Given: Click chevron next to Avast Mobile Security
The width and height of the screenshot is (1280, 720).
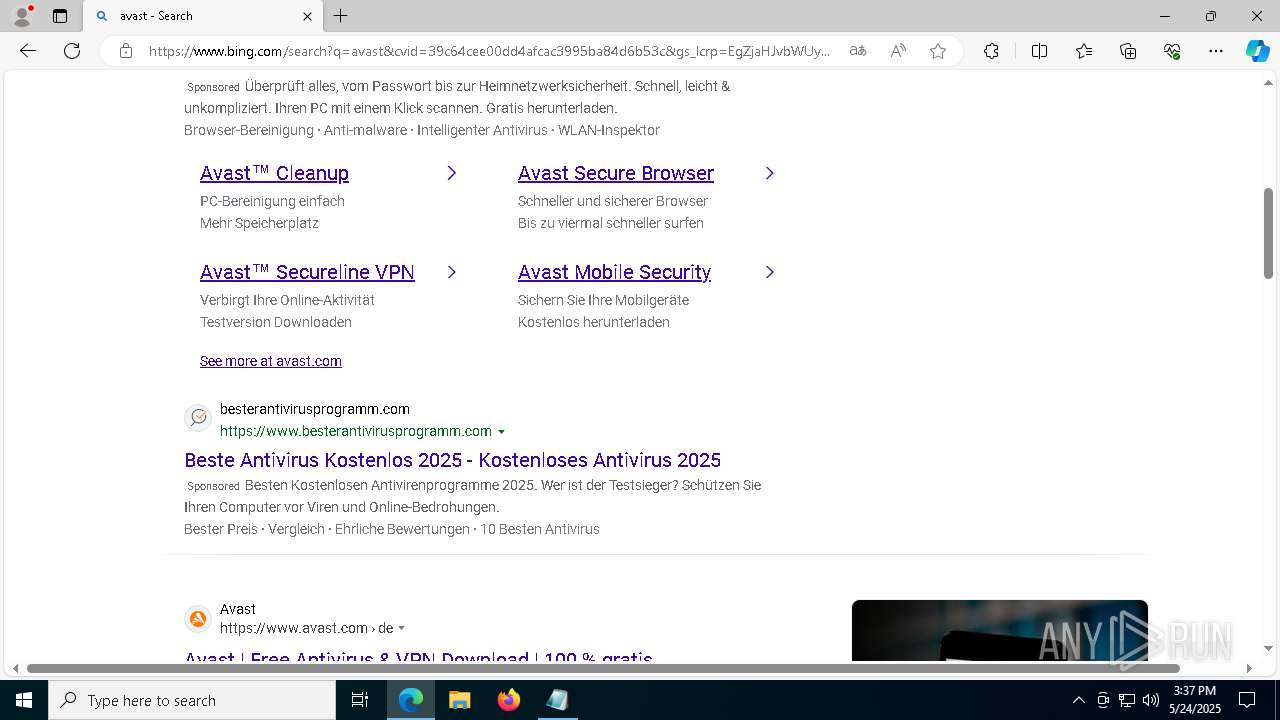Looking at the screenshot, I should pos(769,272).
